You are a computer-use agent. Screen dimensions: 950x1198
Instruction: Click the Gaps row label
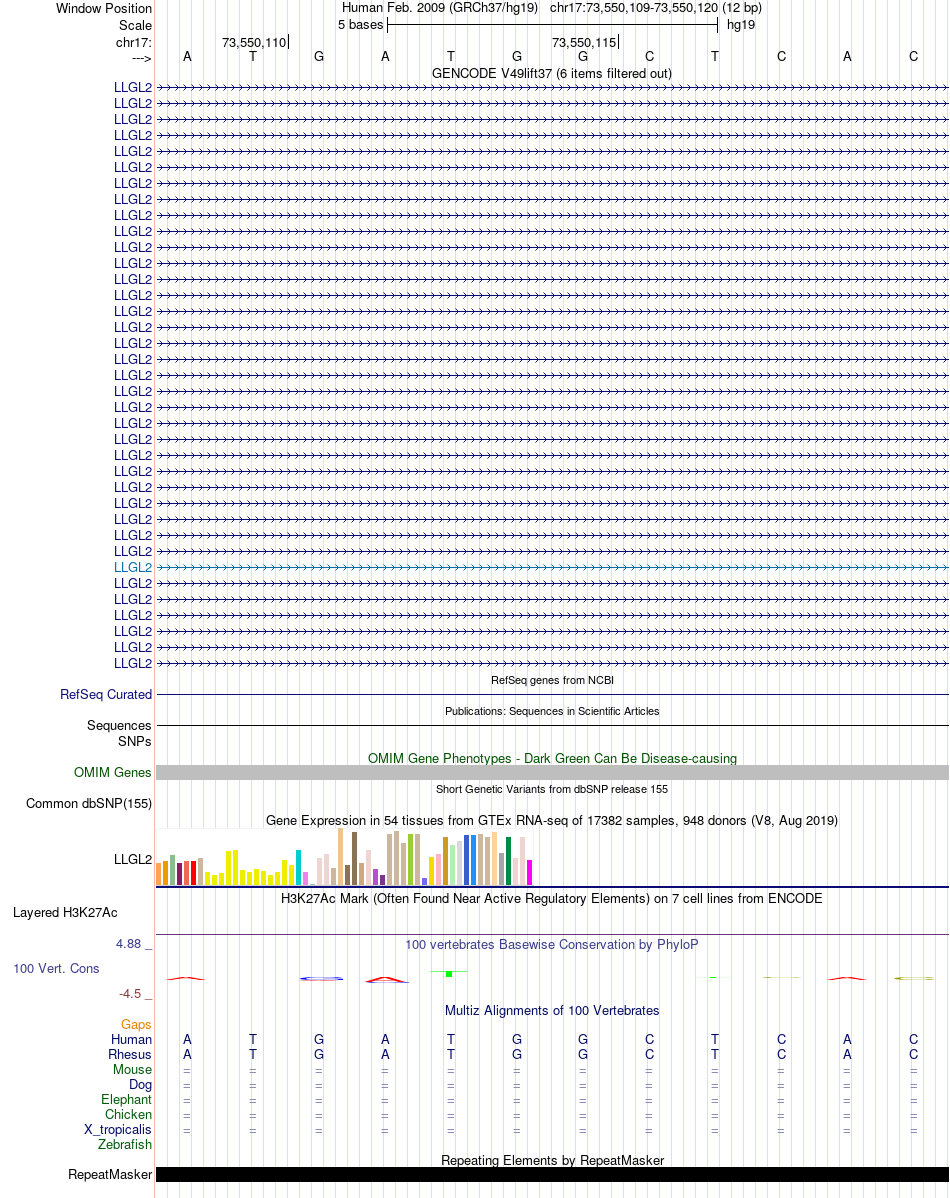(x=136, y=1025)
